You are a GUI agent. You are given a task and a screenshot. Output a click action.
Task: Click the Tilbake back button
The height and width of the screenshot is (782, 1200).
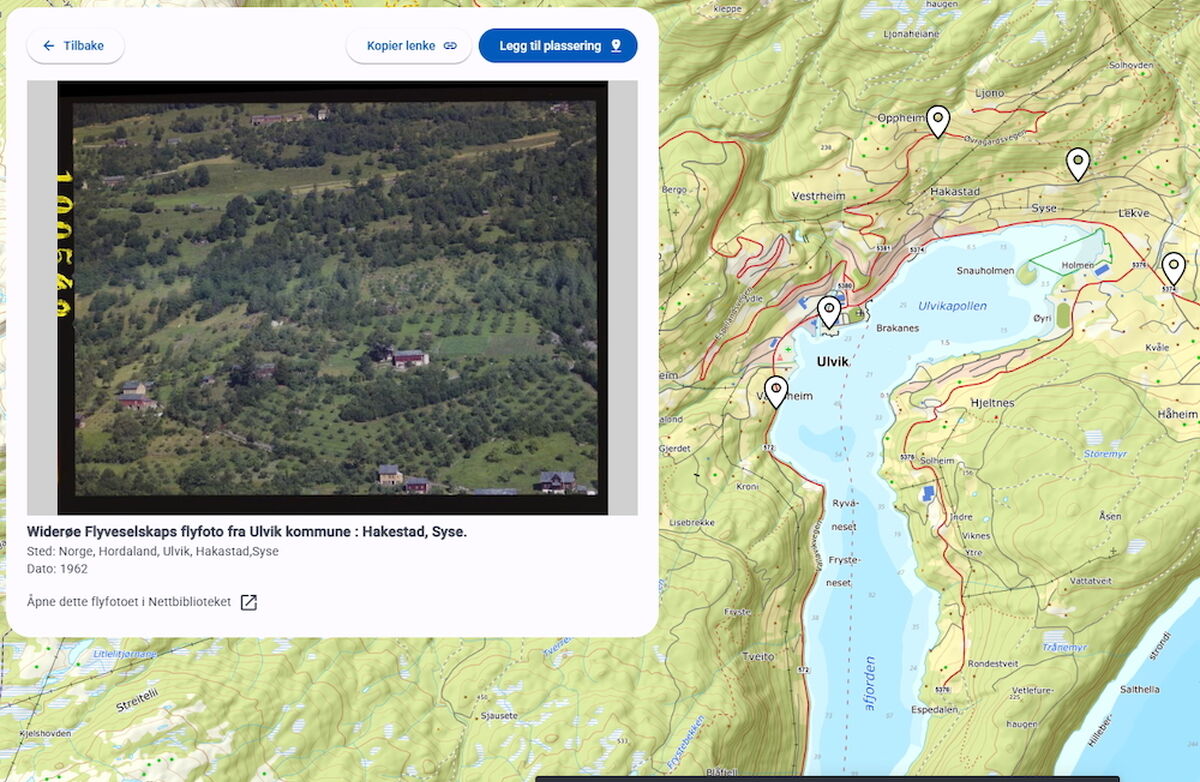coord(75,46)
